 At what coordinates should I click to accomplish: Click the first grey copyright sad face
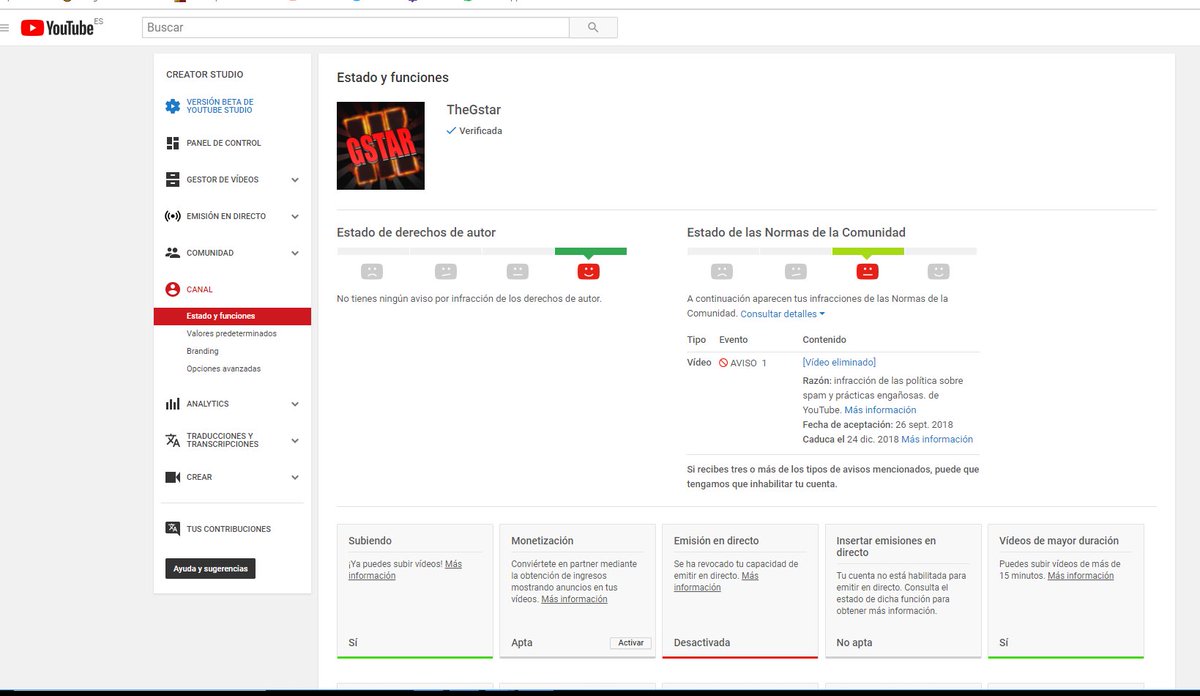pyautogui.click(x=372, y=271)
